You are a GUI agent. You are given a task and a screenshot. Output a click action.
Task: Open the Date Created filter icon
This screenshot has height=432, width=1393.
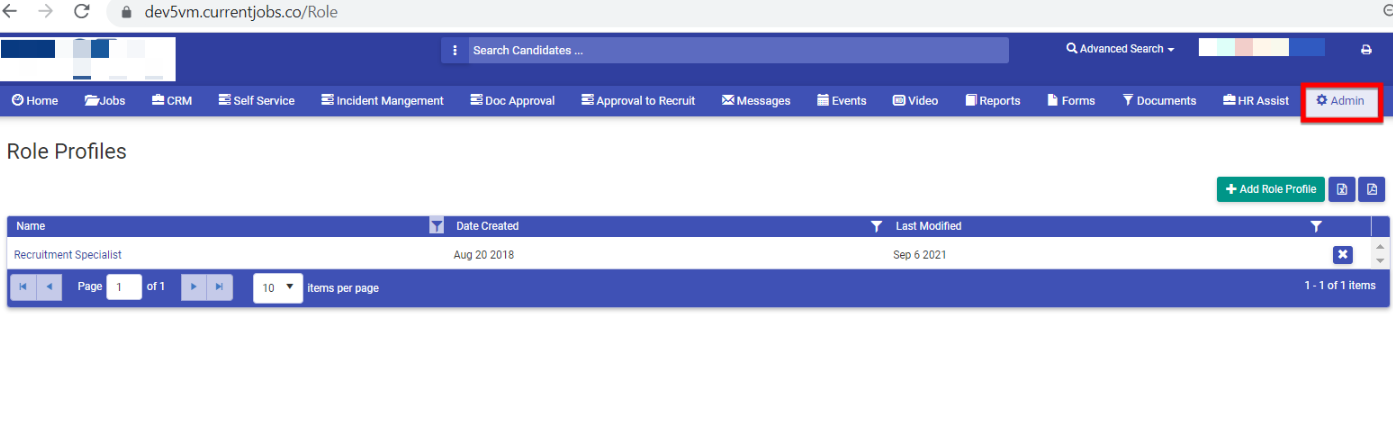(x=876, y=226)
